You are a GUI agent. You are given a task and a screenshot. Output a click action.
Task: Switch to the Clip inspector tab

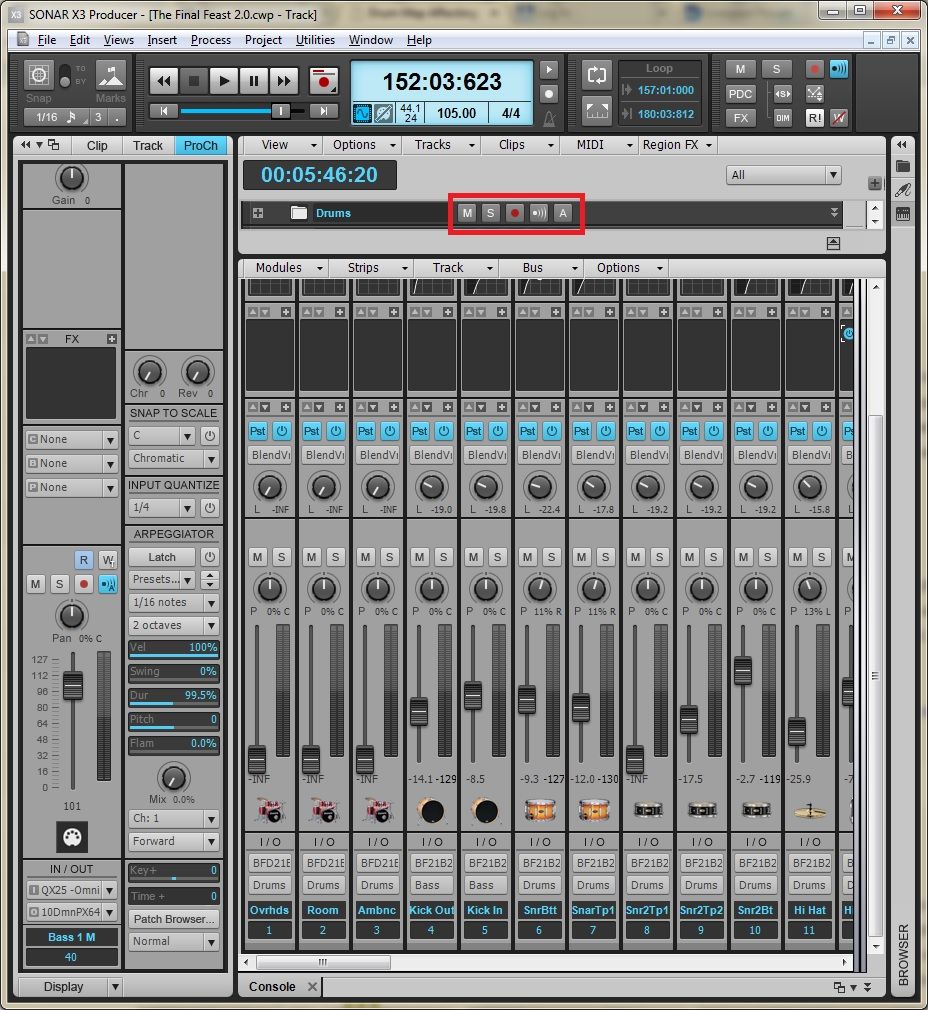[97, 145]
